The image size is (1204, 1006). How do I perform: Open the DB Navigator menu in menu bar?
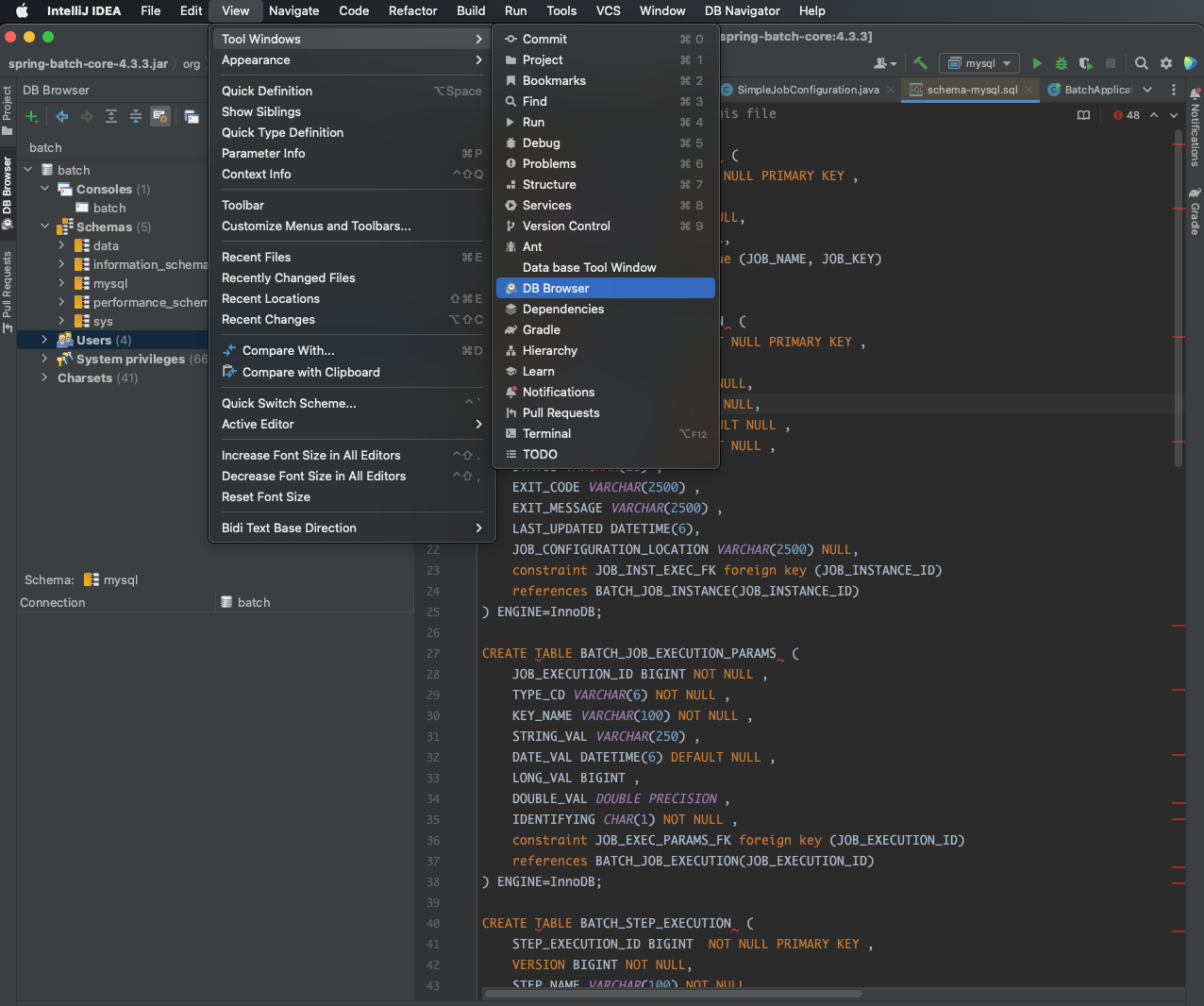(x=742, y=10)
